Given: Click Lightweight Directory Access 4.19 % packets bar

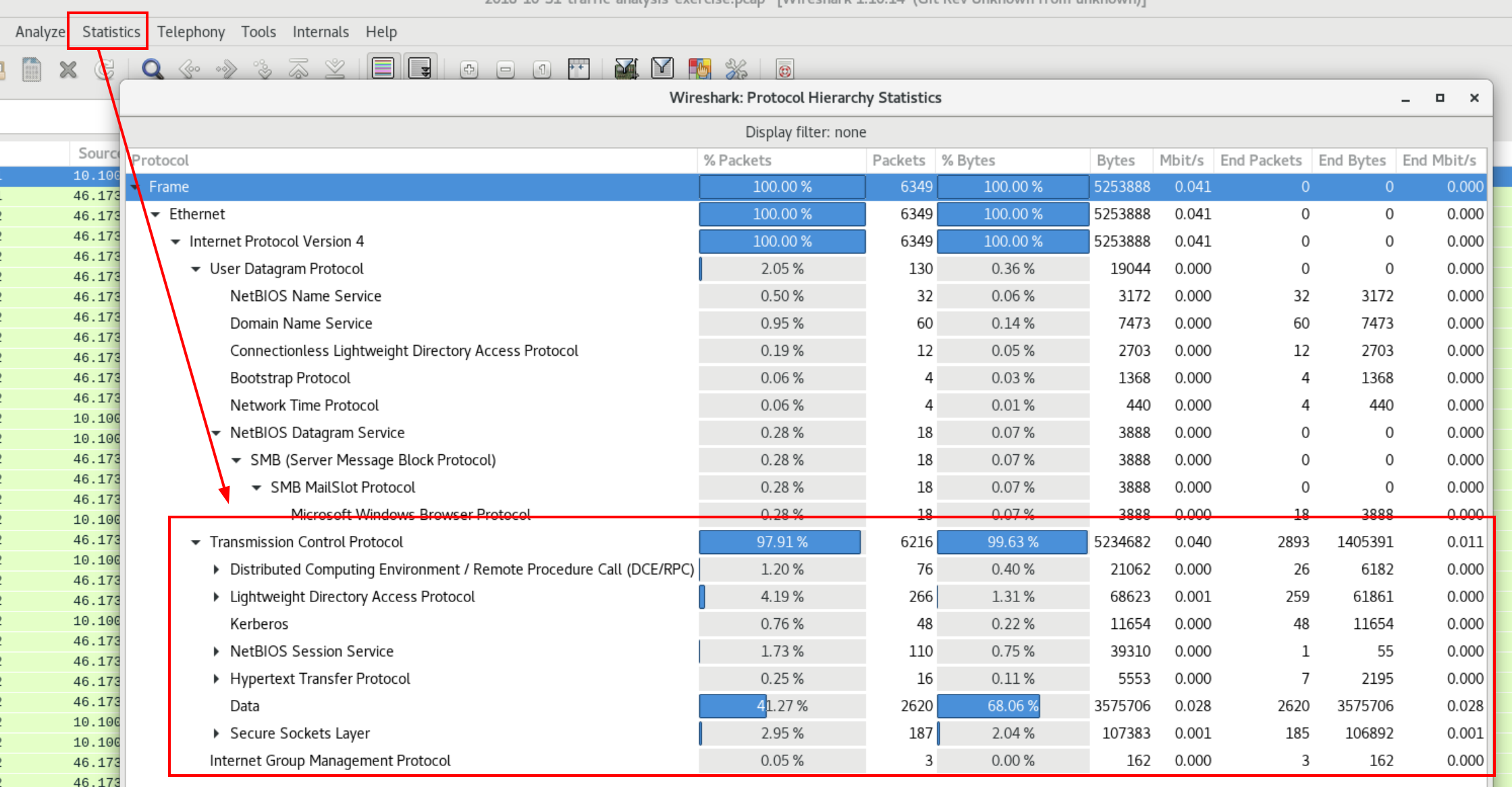Looking at the screenshot, I should (x=782, y=597).
